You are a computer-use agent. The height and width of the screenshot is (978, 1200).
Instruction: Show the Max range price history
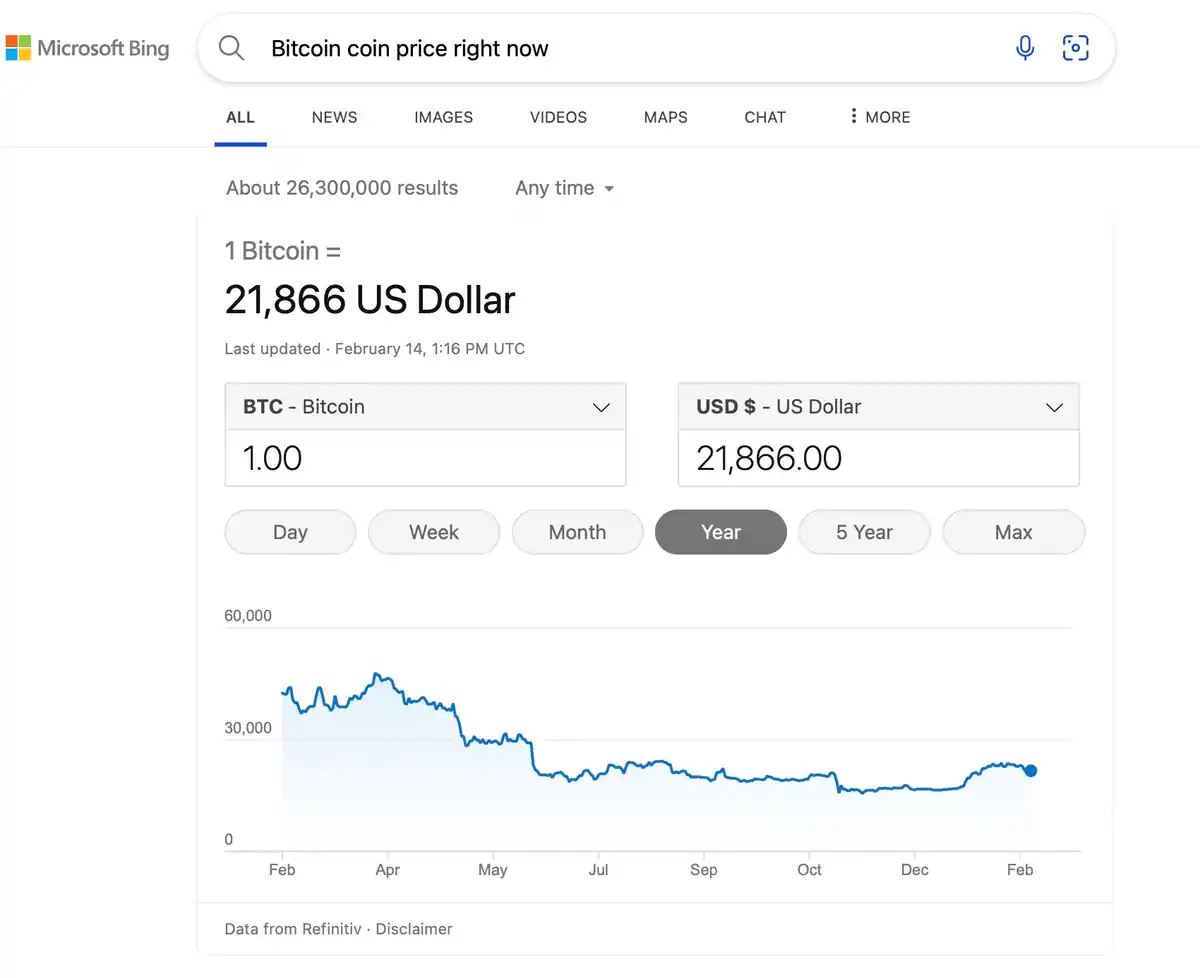coord(1013,532)
